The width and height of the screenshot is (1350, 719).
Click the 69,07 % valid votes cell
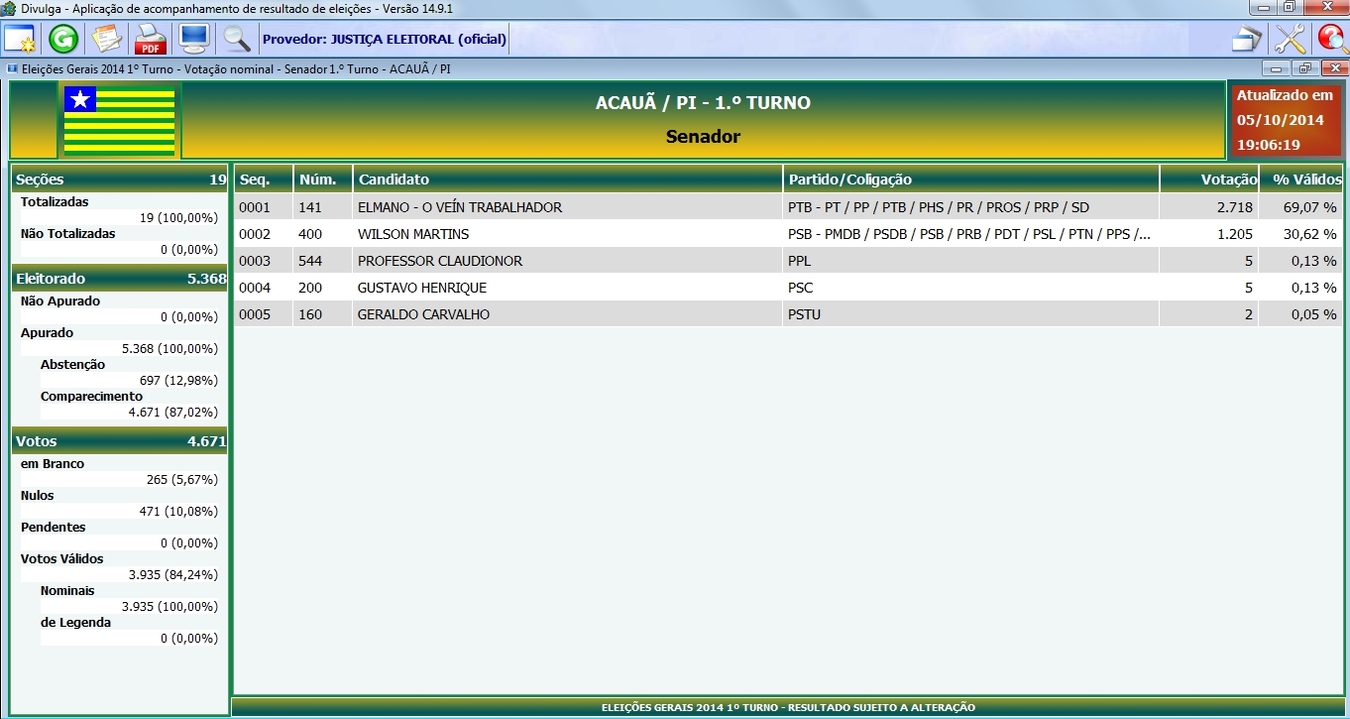pos(1302,207)
